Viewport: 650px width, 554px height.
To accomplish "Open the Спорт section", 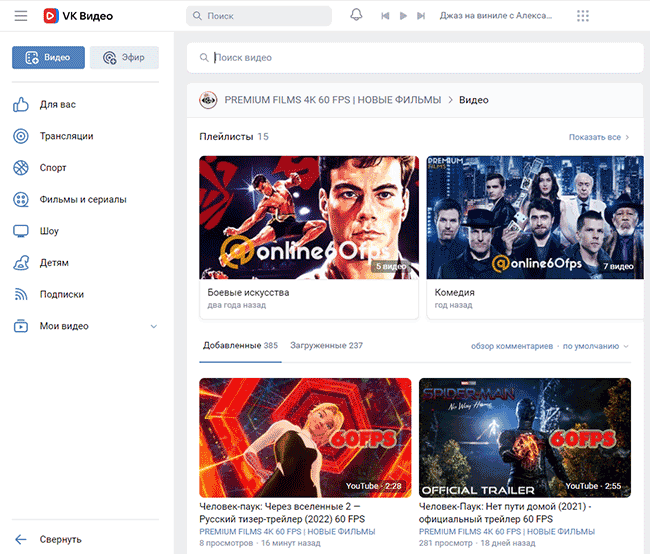I will [x=85, y=168].
